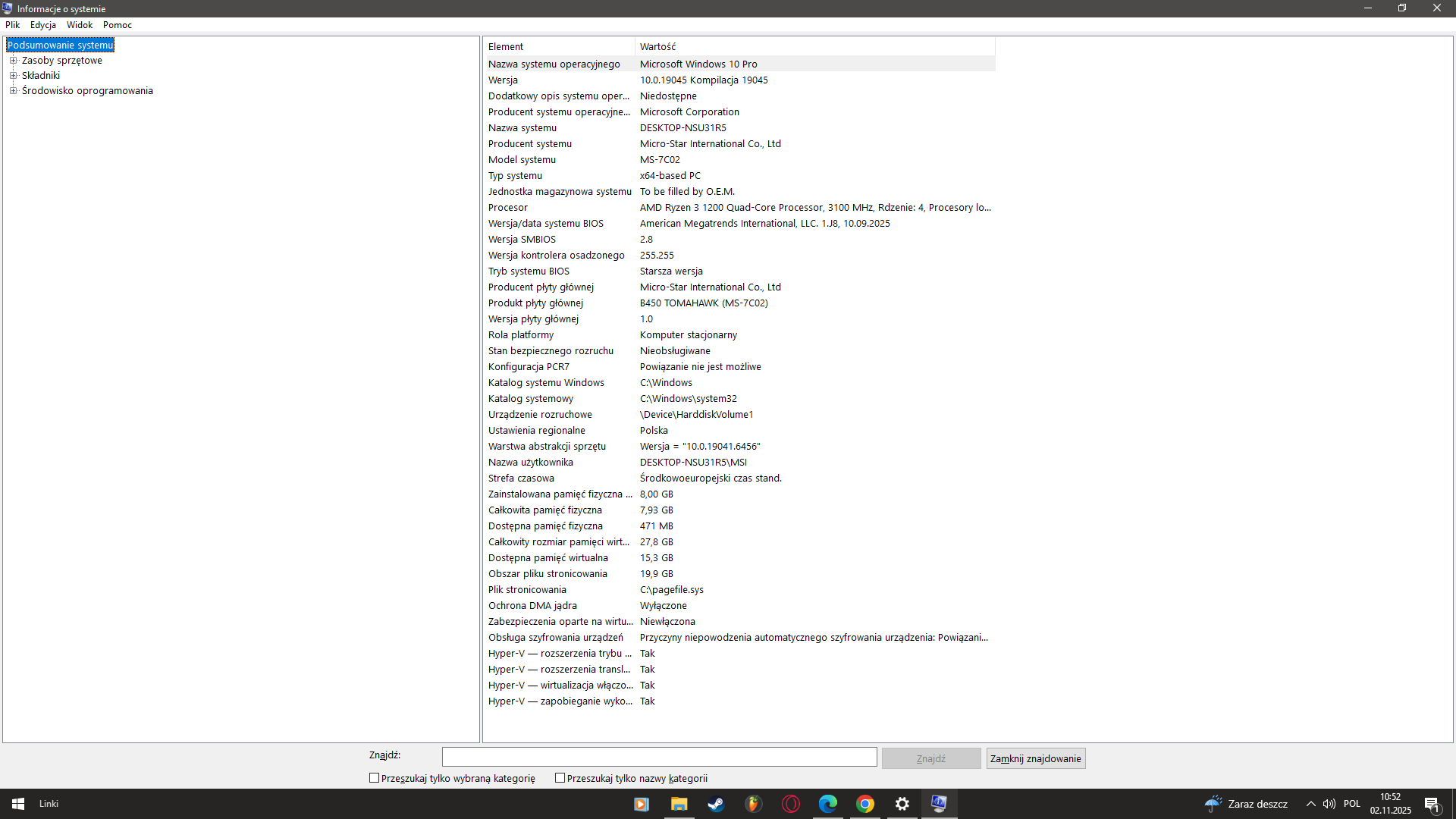Switch the POL keyboard language indicator

coord(1352,804)
